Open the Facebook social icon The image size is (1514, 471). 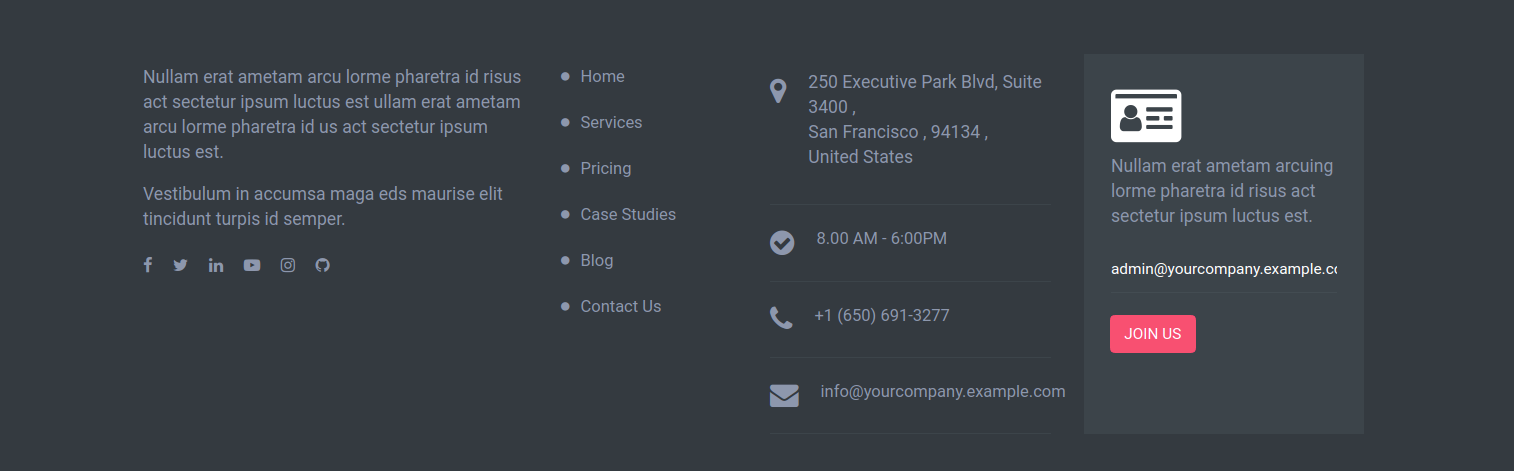(148, 265)
